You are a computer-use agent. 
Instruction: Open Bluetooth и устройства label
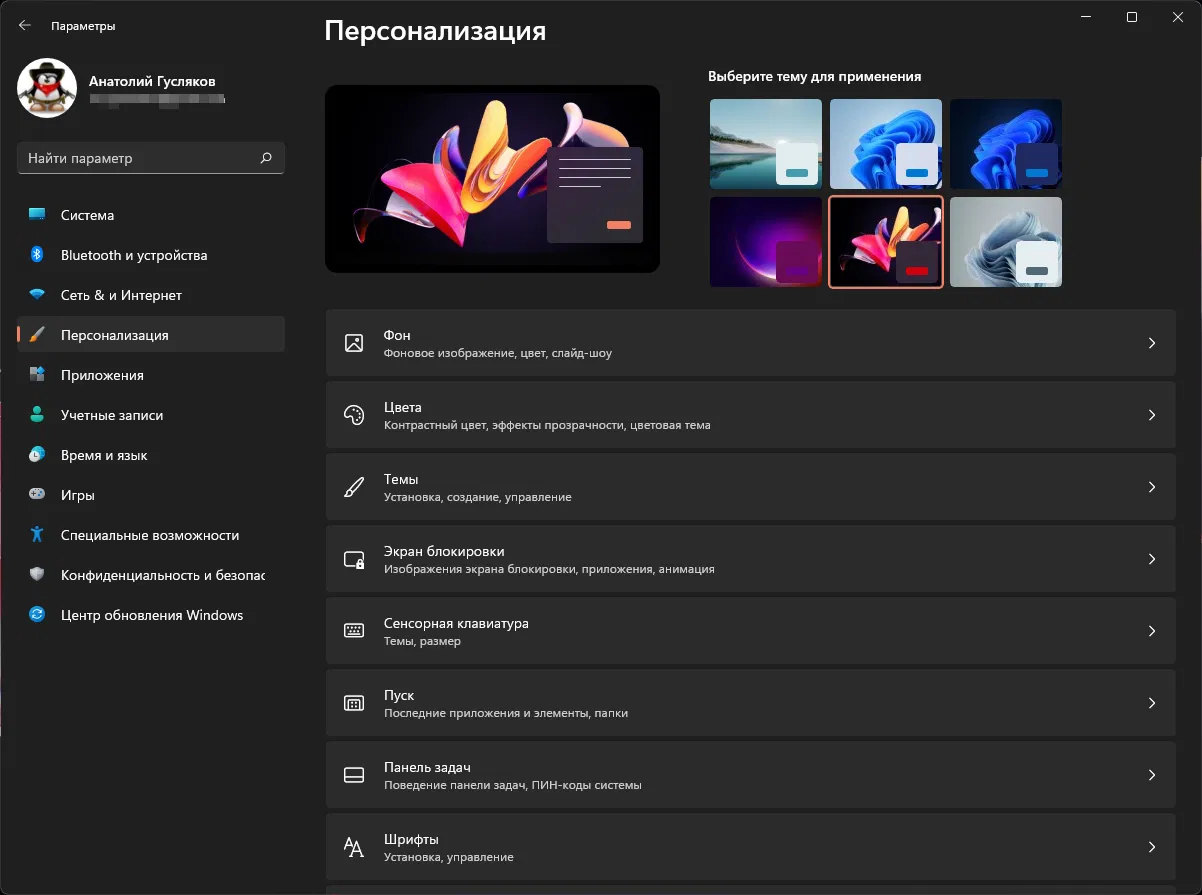coord(134,255)
